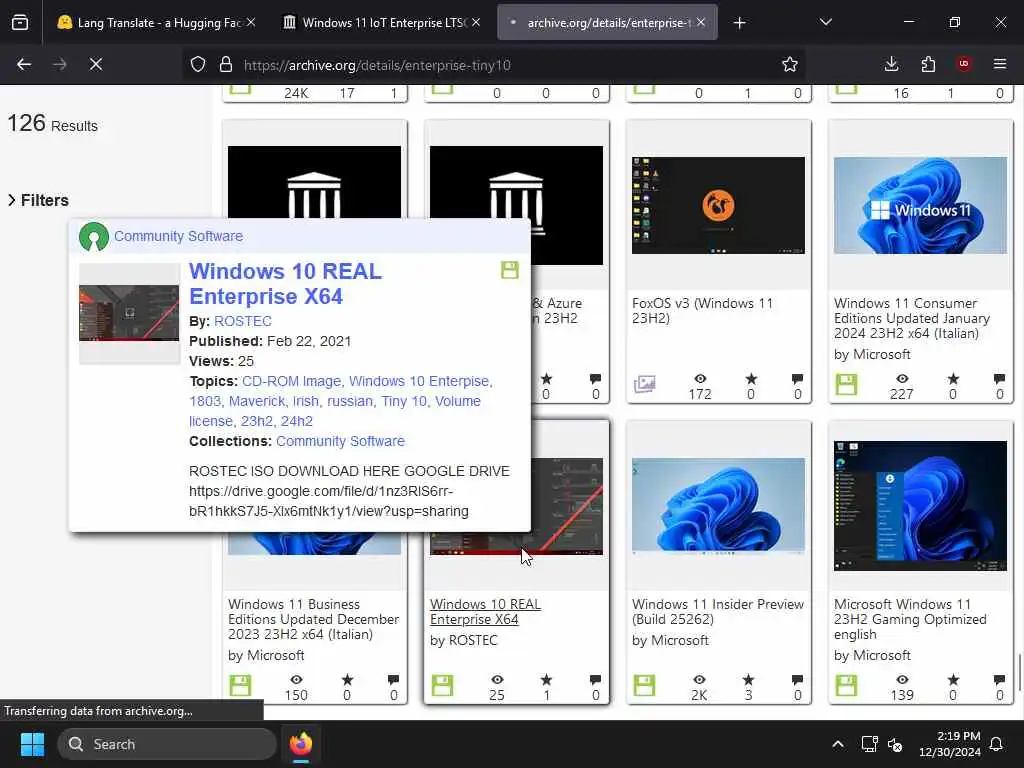The width and height of the screenshot is (1024, 768).
Task: Open the notifications bell icon
Action: [997, 744]
